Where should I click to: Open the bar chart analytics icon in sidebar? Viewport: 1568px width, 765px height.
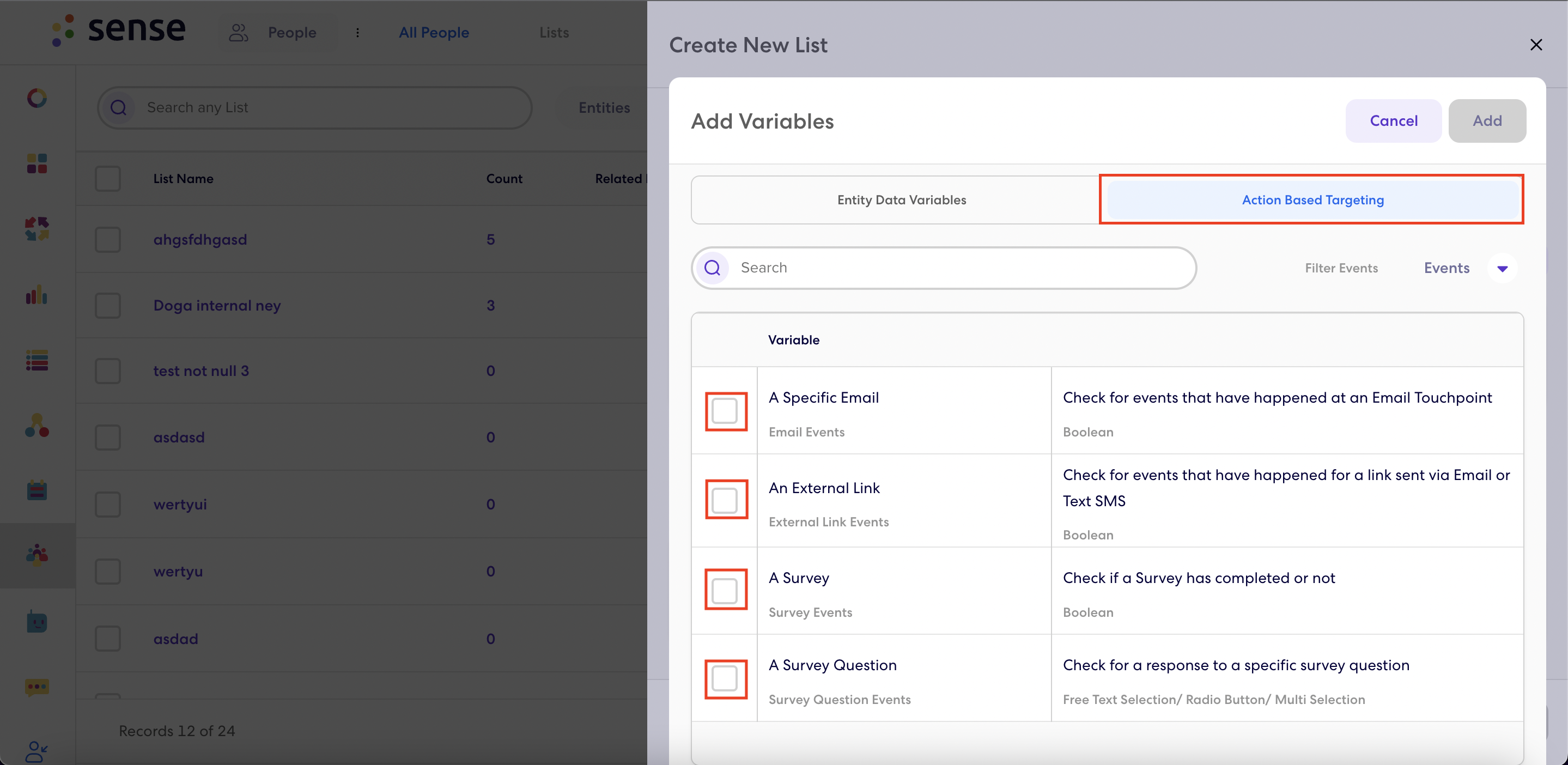(x=37, y=295)
